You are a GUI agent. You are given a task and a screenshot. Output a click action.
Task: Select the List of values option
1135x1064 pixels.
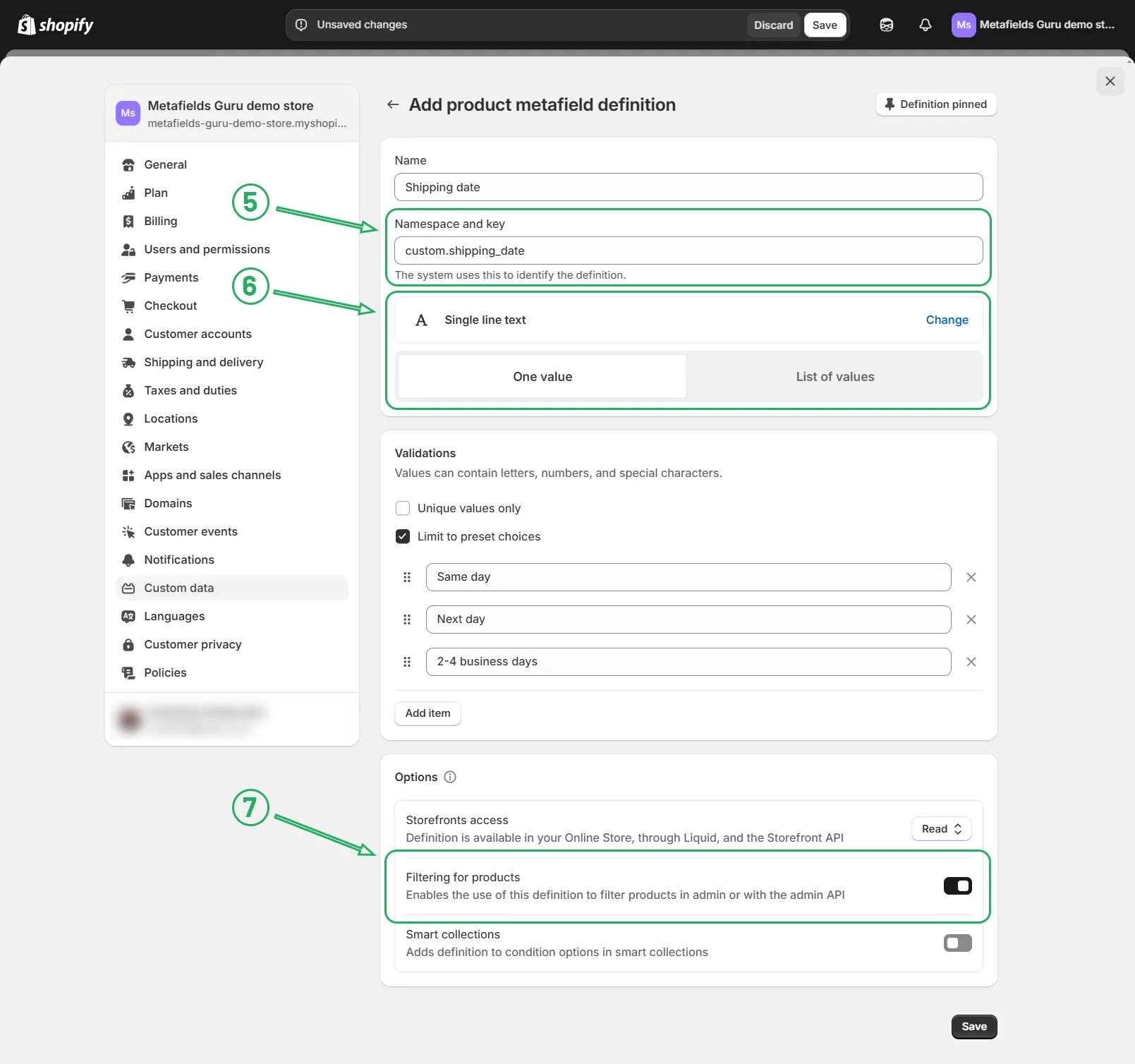(835, 377)
